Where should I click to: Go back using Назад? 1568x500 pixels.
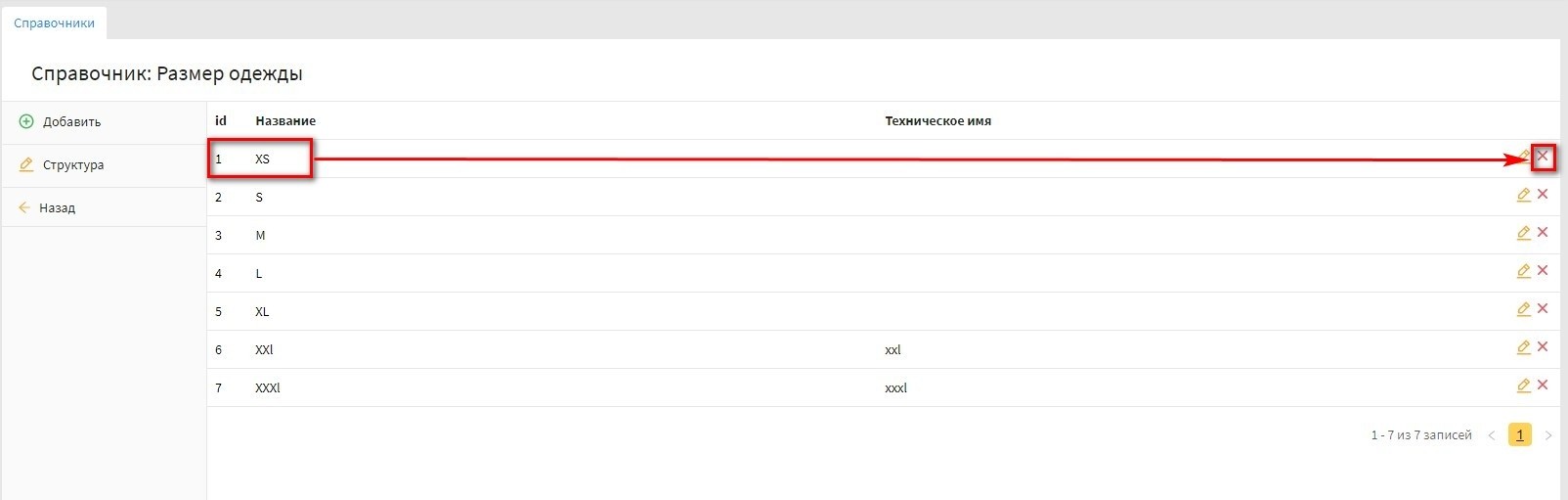pos(57,208)
